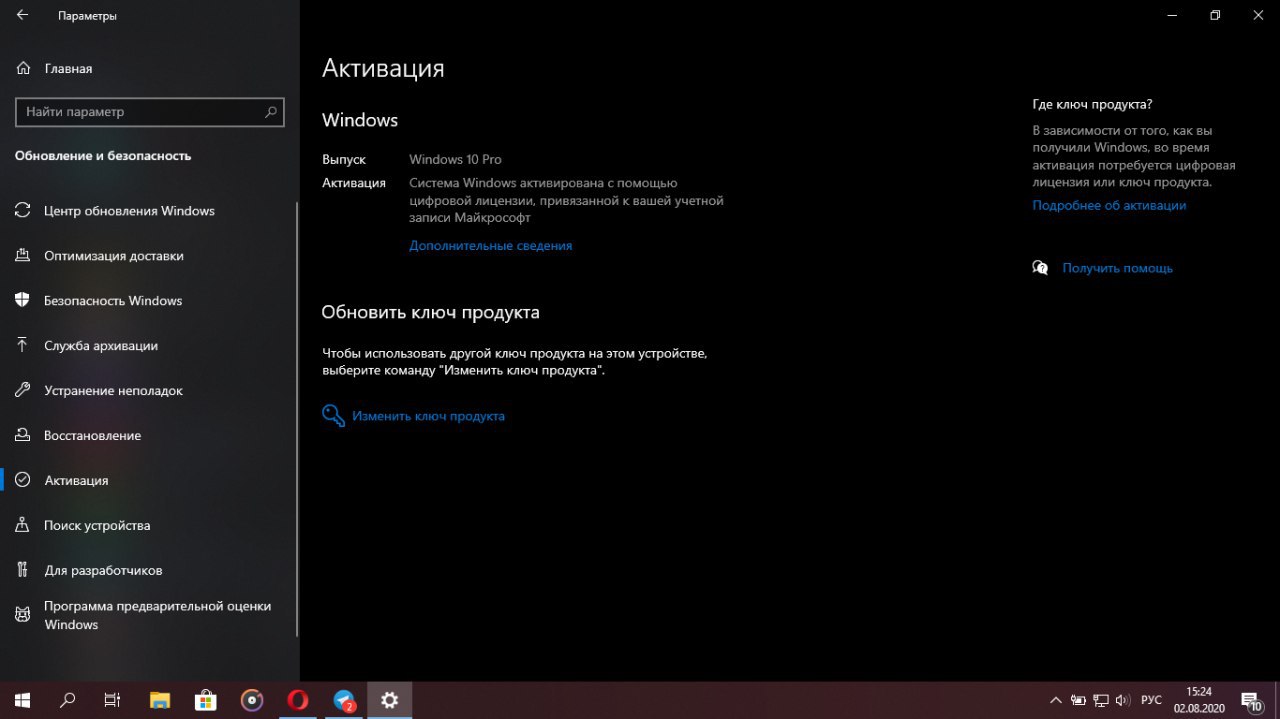Click Получить помощь link

click(x=1117, y=268)
